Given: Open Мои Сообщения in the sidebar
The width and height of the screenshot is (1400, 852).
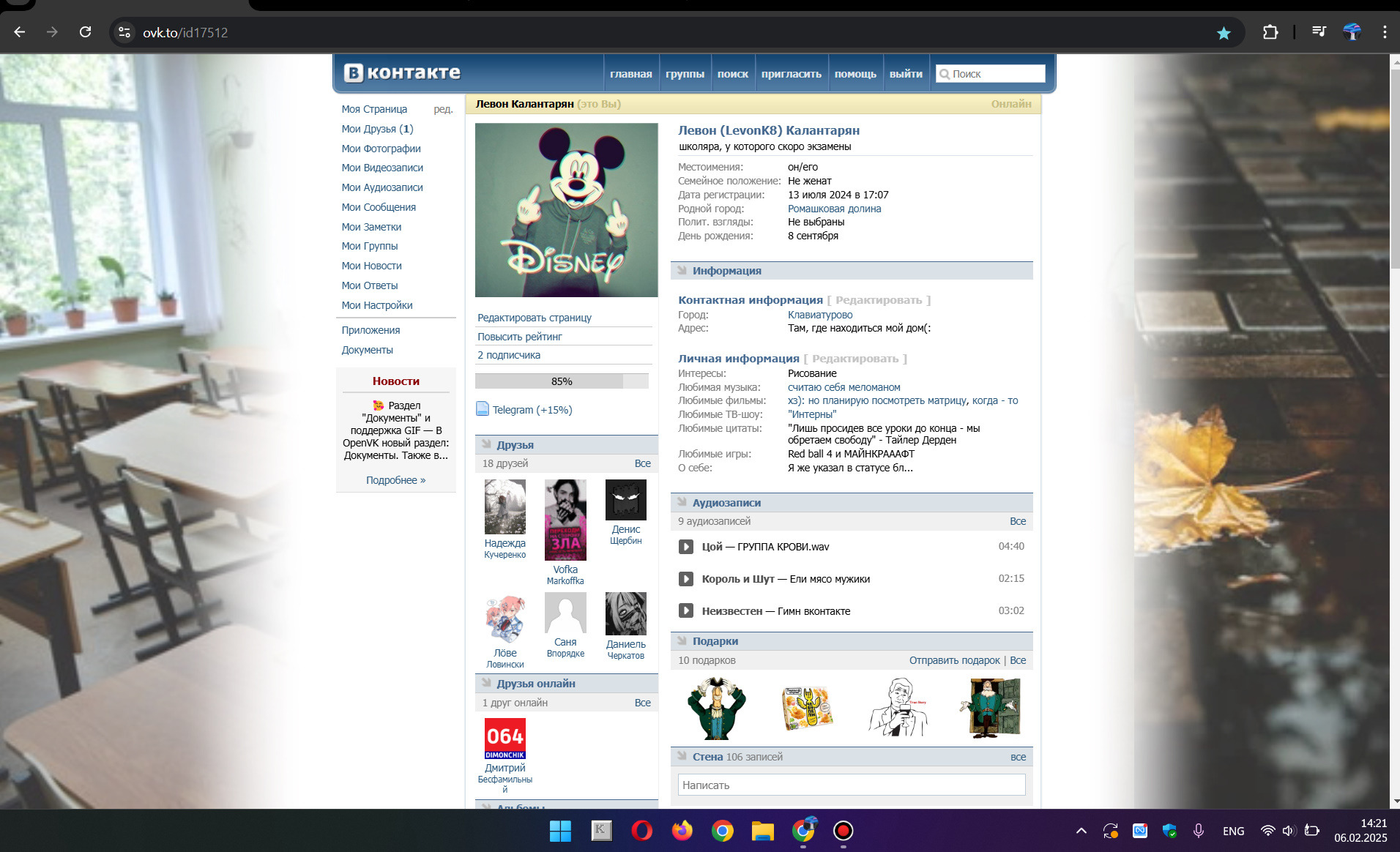Looking at the screenshot, I should pos(379,207).
